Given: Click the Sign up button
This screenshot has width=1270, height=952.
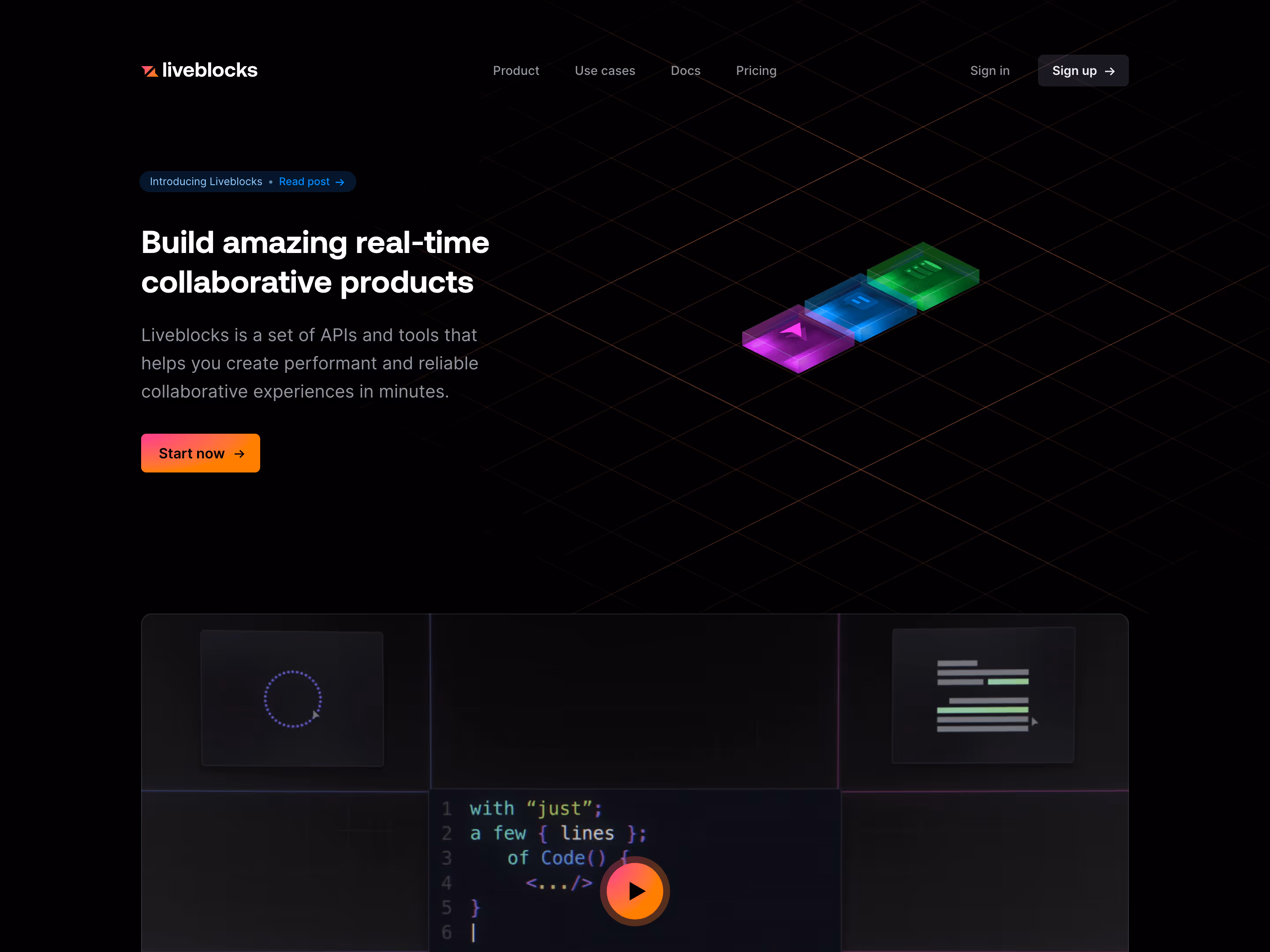Looking at the screenshot, I should [1083, 71].
